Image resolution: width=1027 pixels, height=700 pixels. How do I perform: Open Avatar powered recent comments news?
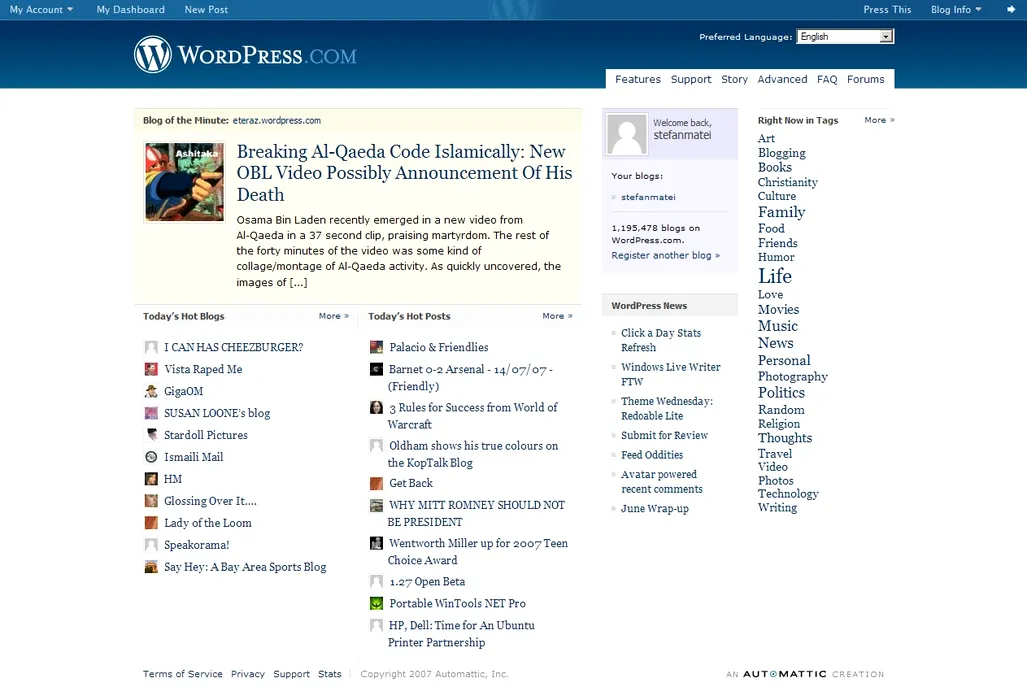click(x=662, y=481)
